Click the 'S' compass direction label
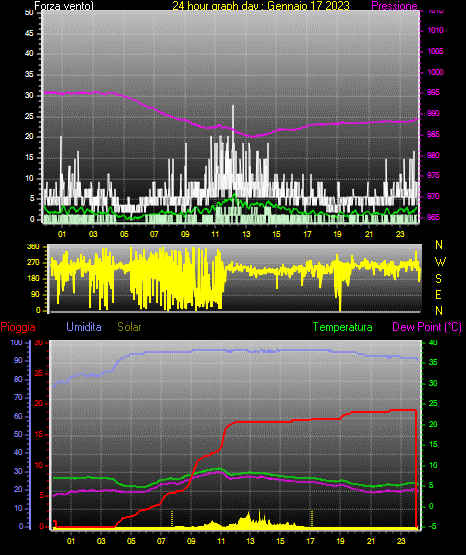The width and height of the screenshot is (466, 555). pos(438,279)
